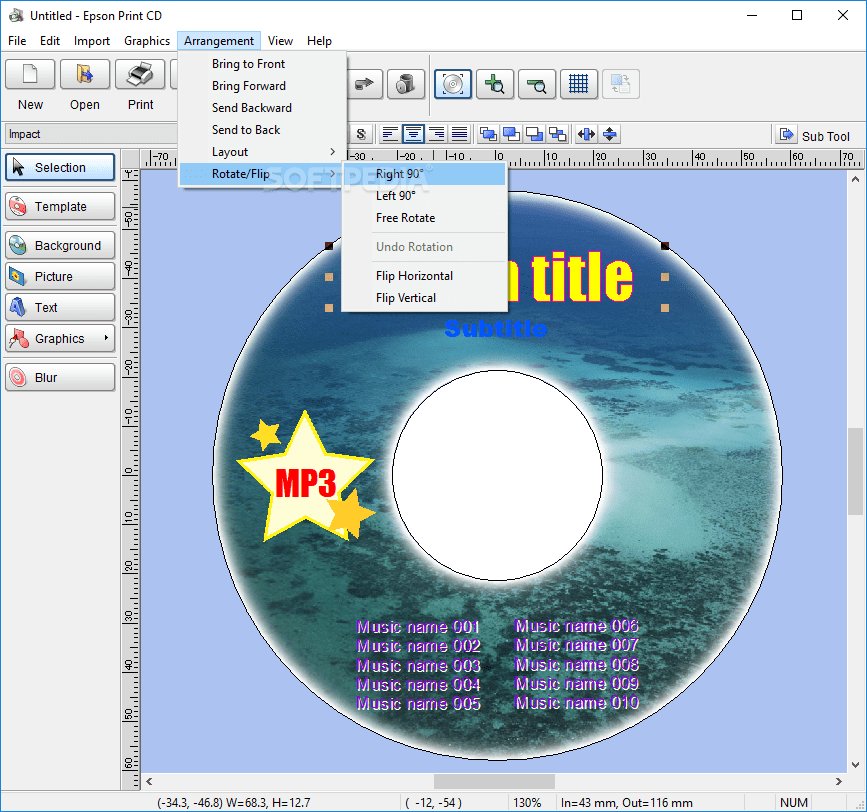Click the zoom out magnifier icon

tap(536, 84)
